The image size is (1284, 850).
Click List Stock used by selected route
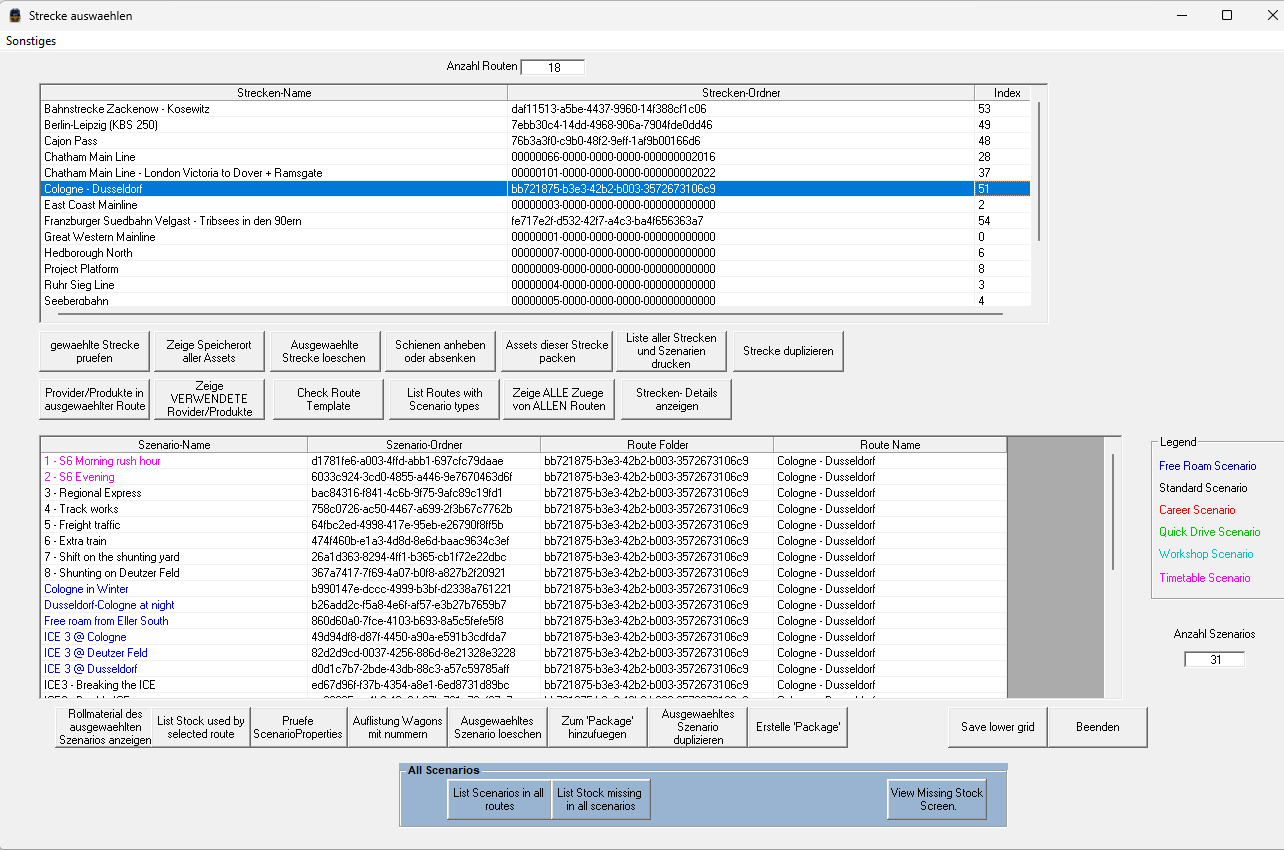(201, 727)
